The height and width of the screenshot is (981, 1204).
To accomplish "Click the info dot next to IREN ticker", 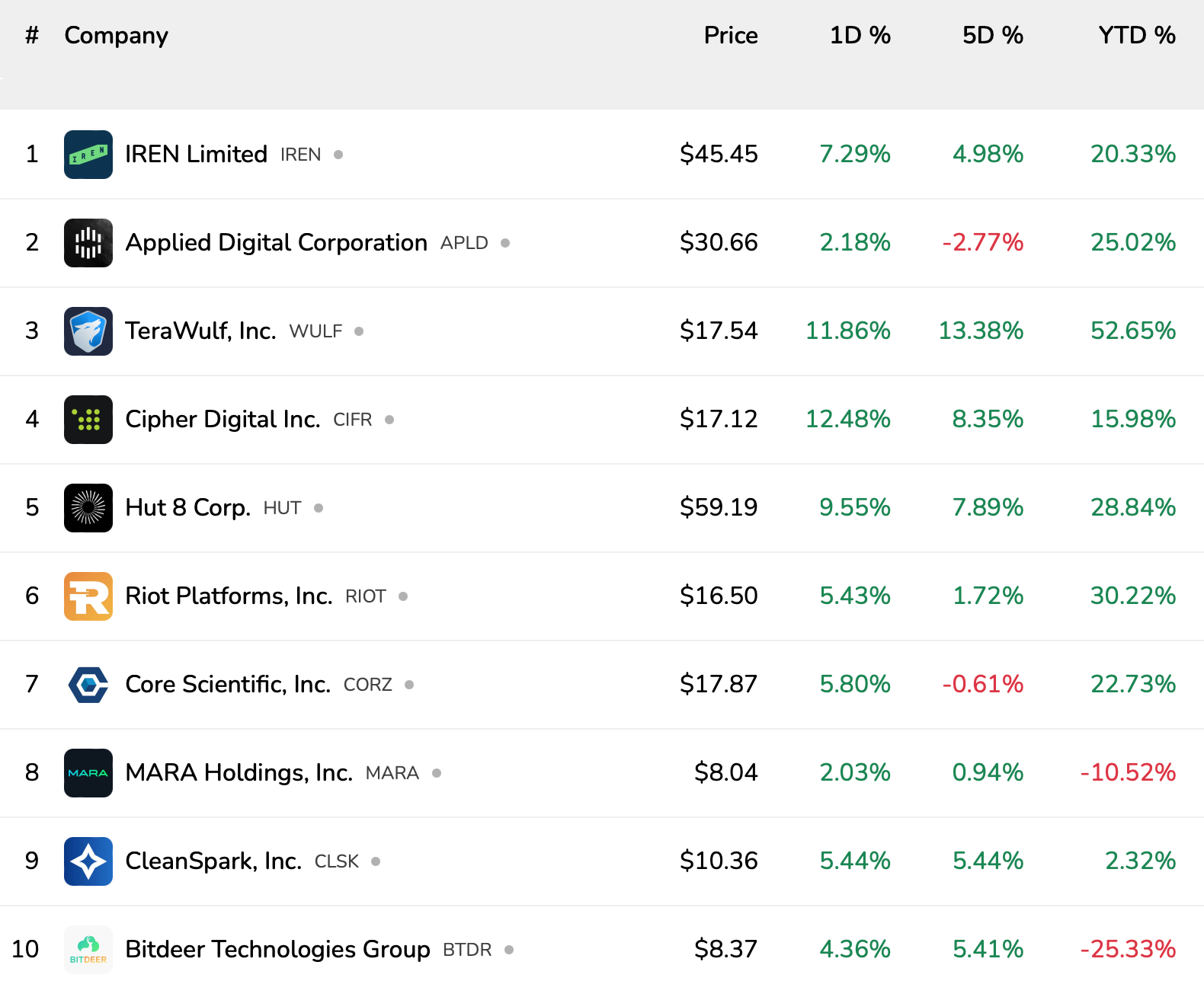I will coord(338,154).
